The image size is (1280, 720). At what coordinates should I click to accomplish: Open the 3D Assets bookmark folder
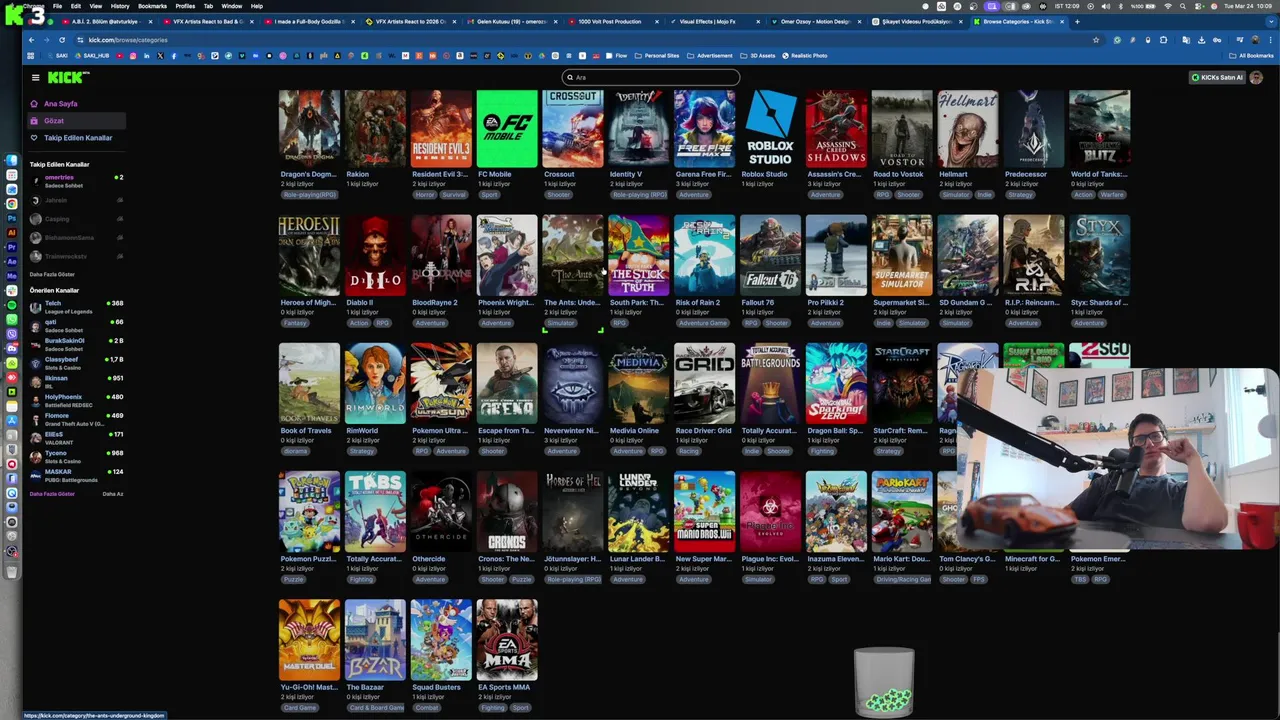(x=759, y=56)
